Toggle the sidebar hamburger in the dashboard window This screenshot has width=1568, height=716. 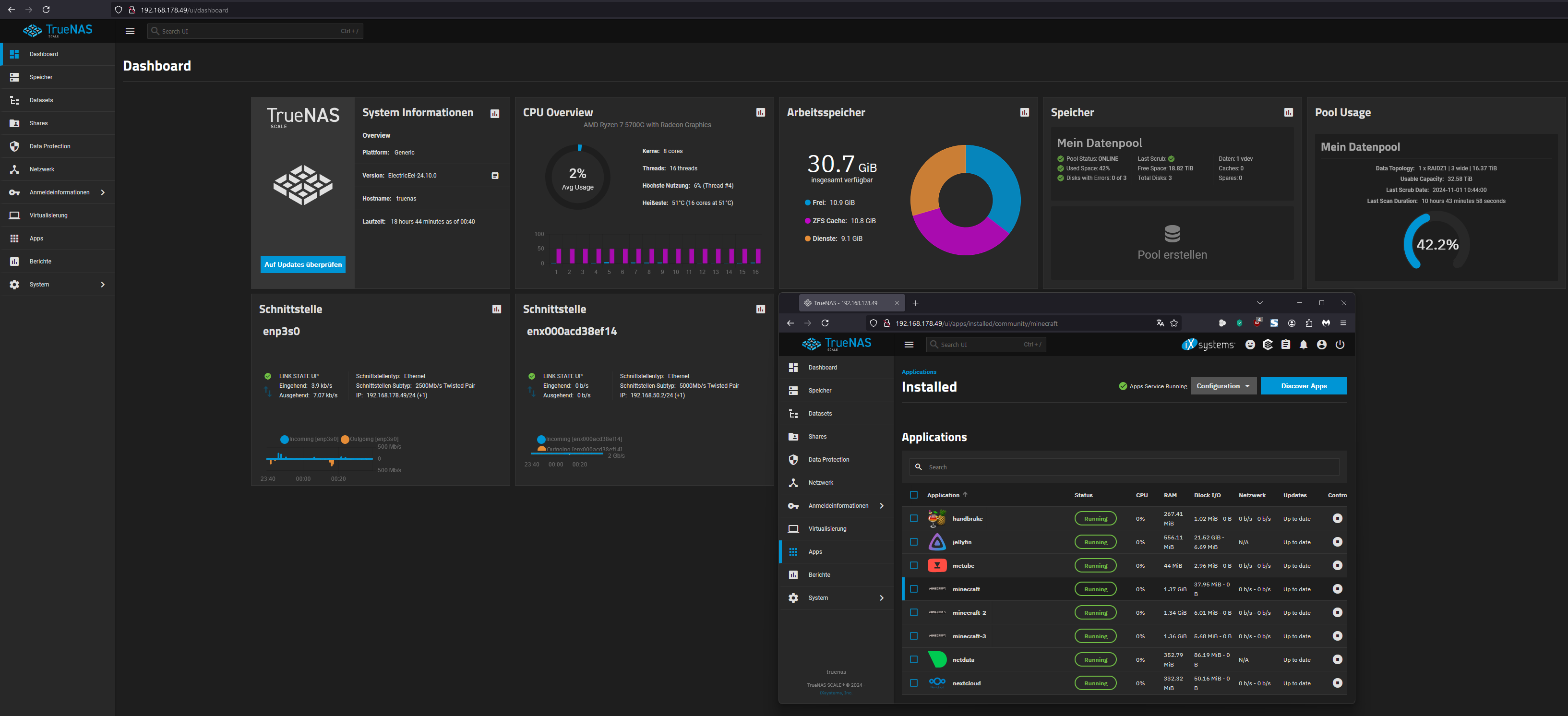coord(130,31)
